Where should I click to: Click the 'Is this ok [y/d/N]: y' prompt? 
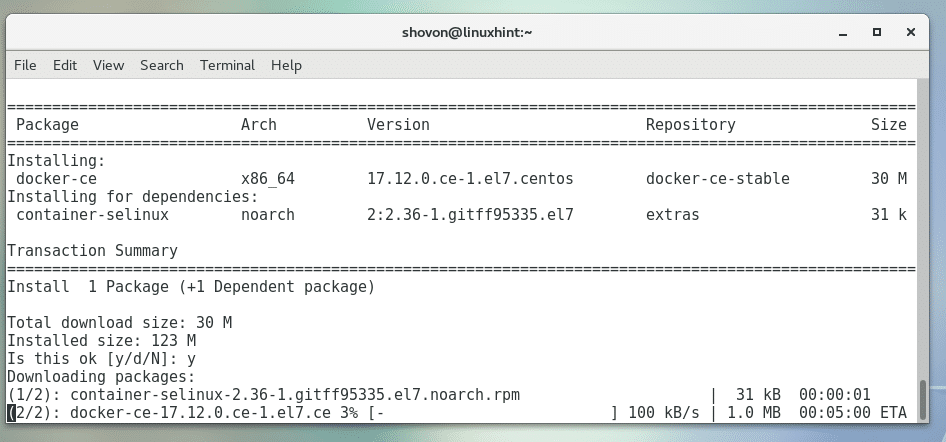coord(101,359)
